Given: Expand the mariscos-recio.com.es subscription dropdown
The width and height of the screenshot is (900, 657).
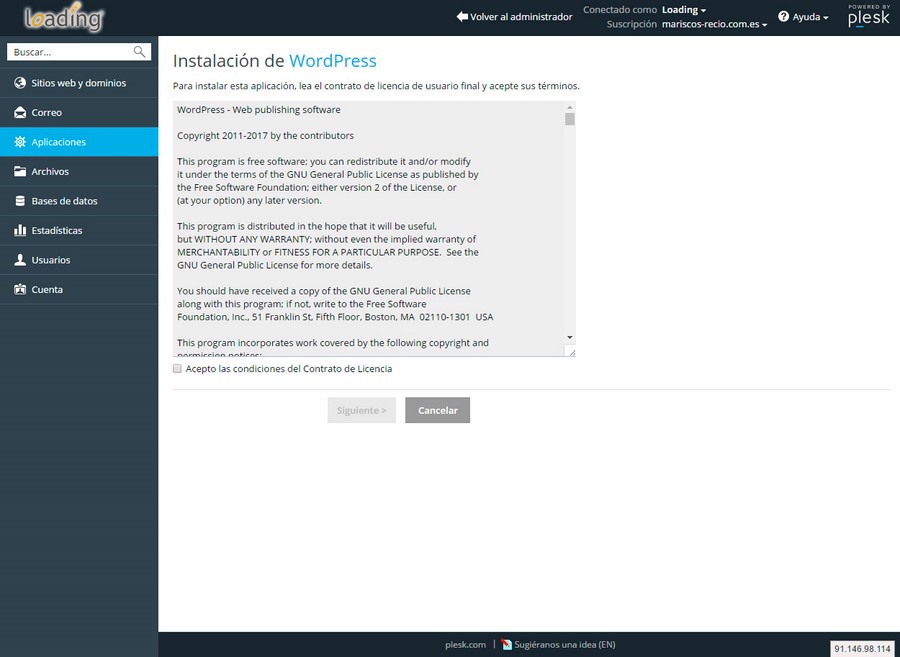Looking at the screenshot, I should [x=714, y=24].
